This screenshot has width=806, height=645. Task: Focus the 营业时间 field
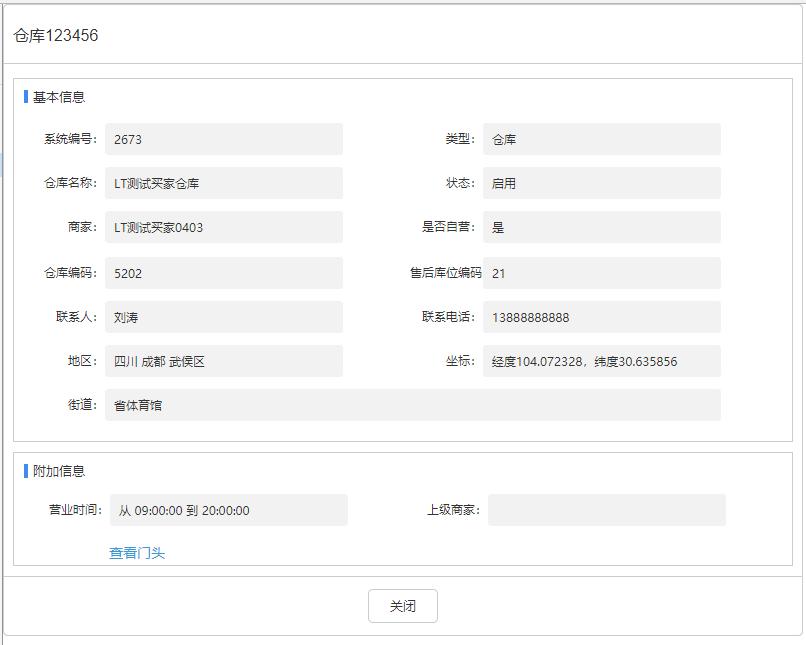228,510
